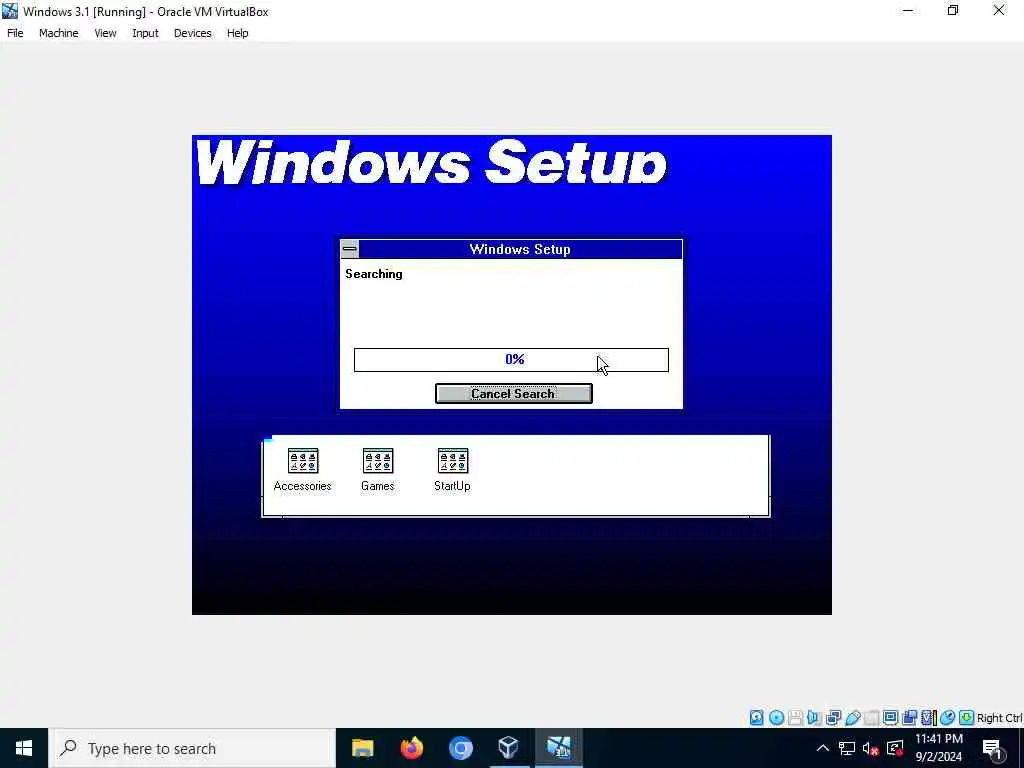Viewport: 1024px width, 768px height.
Task: Launch the Chromium browser taskbar icon
Action: [460, 748]
